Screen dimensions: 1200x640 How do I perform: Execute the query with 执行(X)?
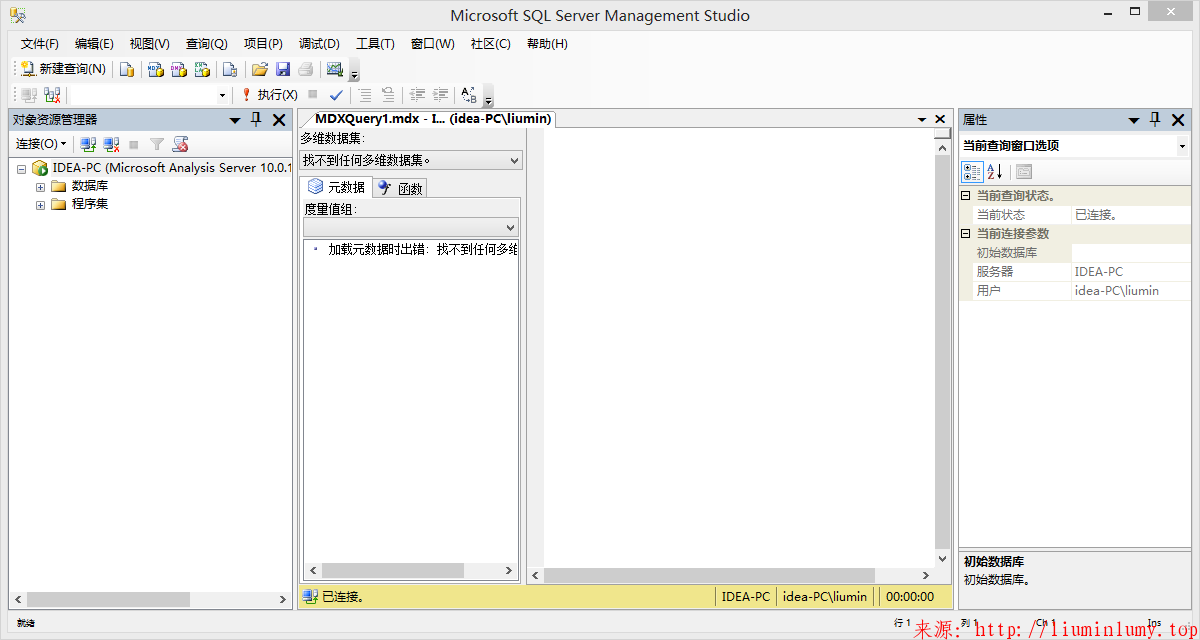pyautogui.click(x=269, y=95)
